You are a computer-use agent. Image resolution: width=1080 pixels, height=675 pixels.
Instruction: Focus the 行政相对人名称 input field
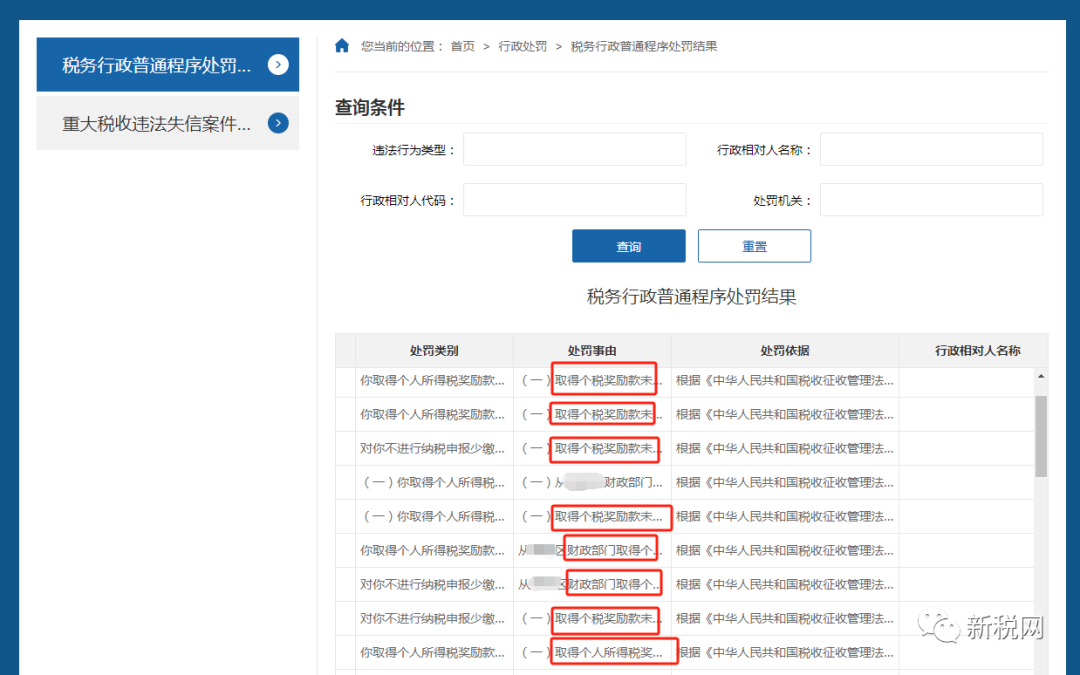[931, 149]
